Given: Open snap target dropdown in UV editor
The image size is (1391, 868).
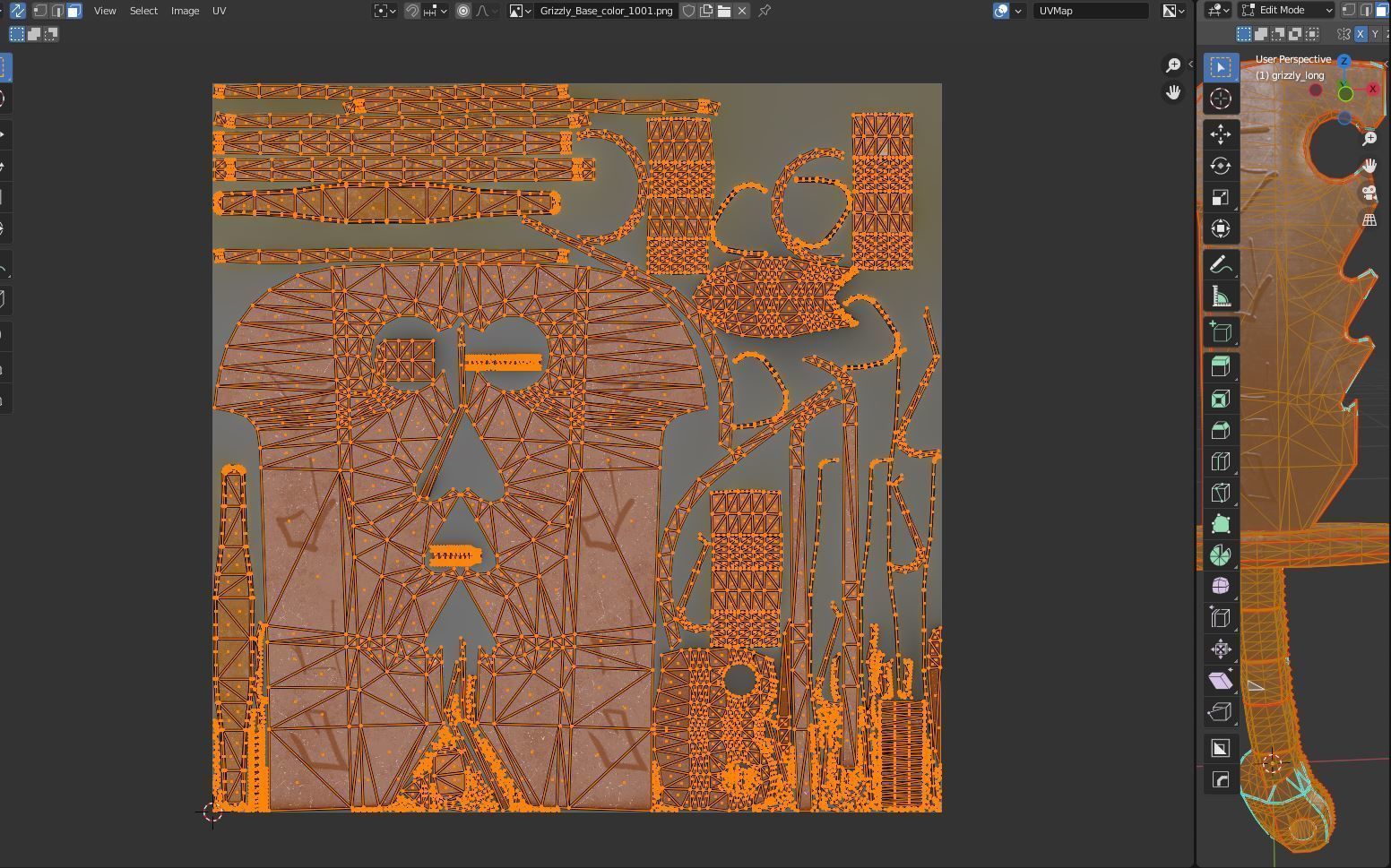Looking at the screenshot, I should (435, 11).
